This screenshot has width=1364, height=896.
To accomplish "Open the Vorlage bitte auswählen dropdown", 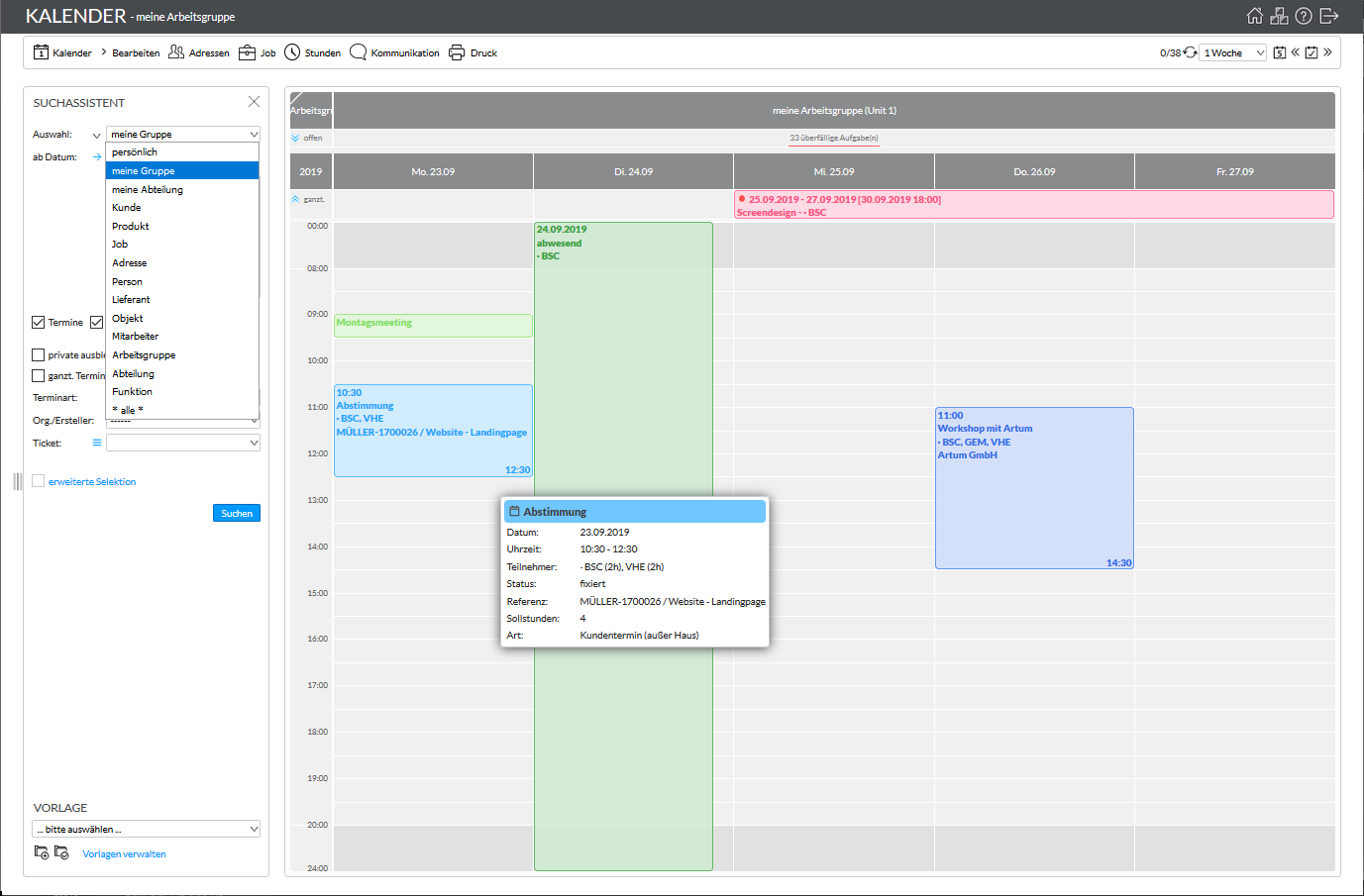I will click(147, 829).
